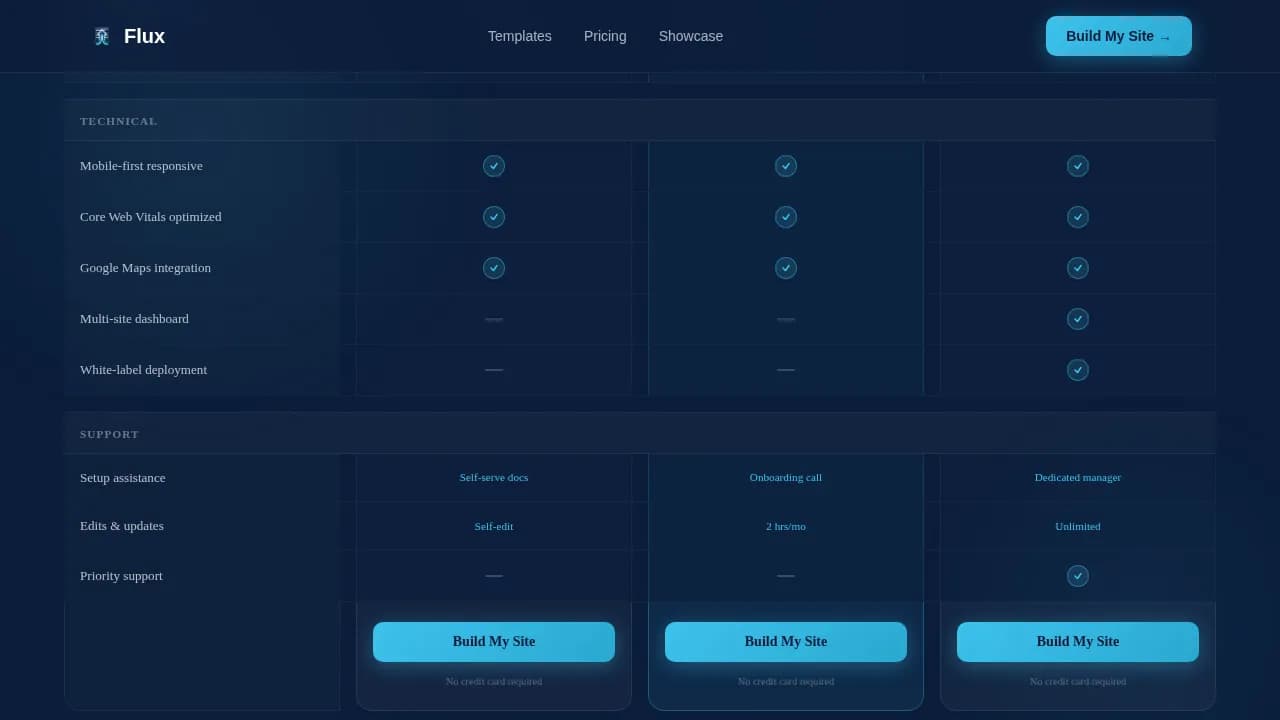Click the Multi-site dashboard checkmark icon
Screen dimensions: 1280x720
click(1077, 319)
